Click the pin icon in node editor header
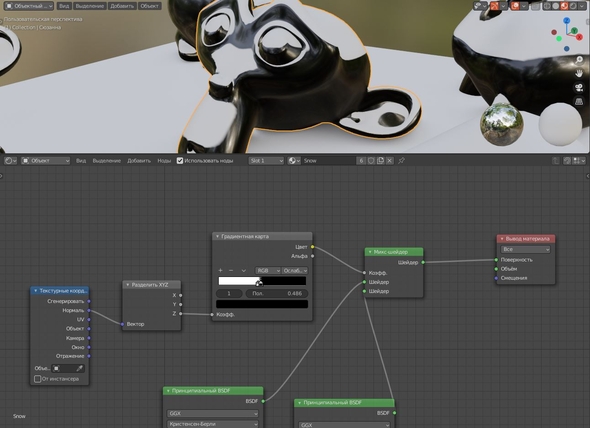The width and height of the screenshot is (590, 428). (x=401, y=161)
